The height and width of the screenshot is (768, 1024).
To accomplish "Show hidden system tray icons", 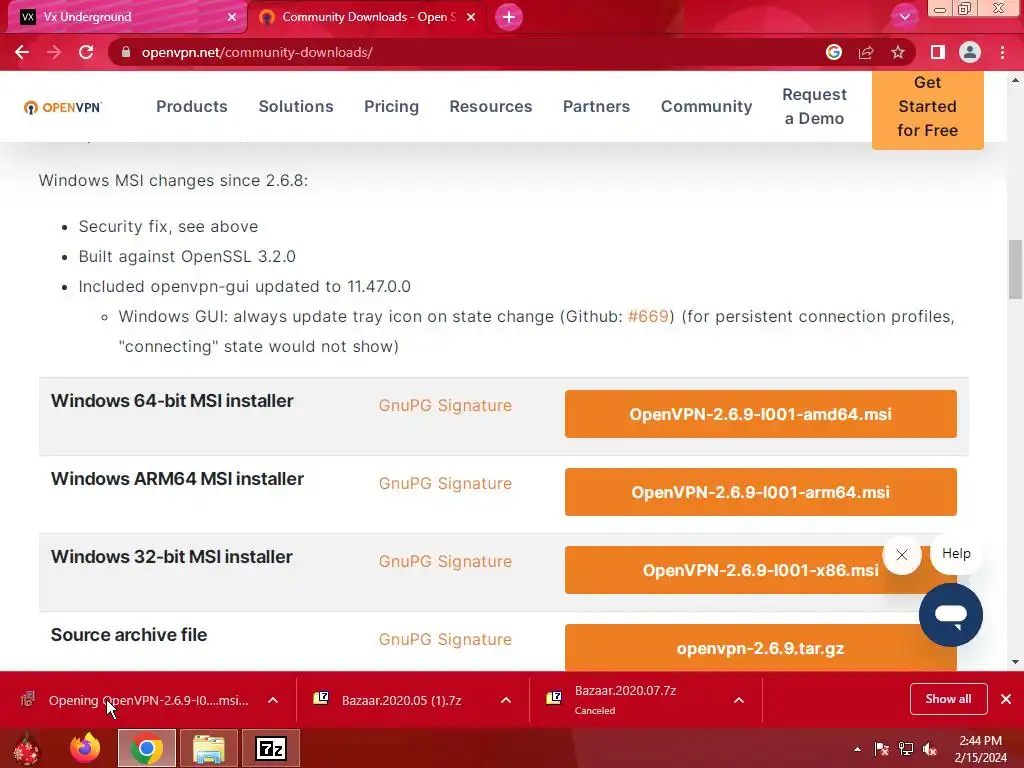I will coord(857,749).
